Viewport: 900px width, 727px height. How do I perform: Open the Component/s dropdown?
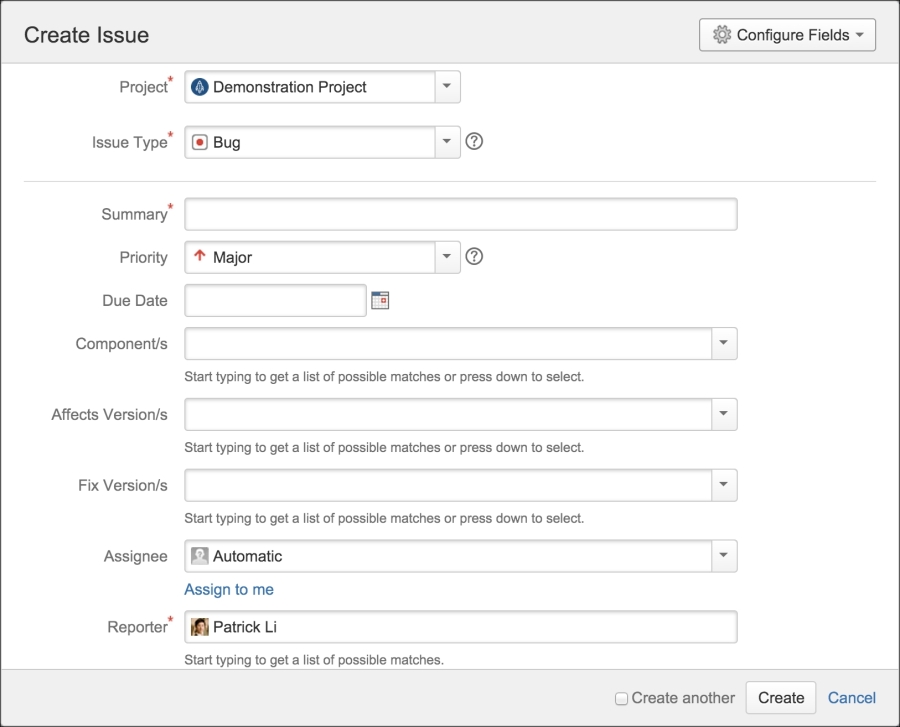click(723, 342)
